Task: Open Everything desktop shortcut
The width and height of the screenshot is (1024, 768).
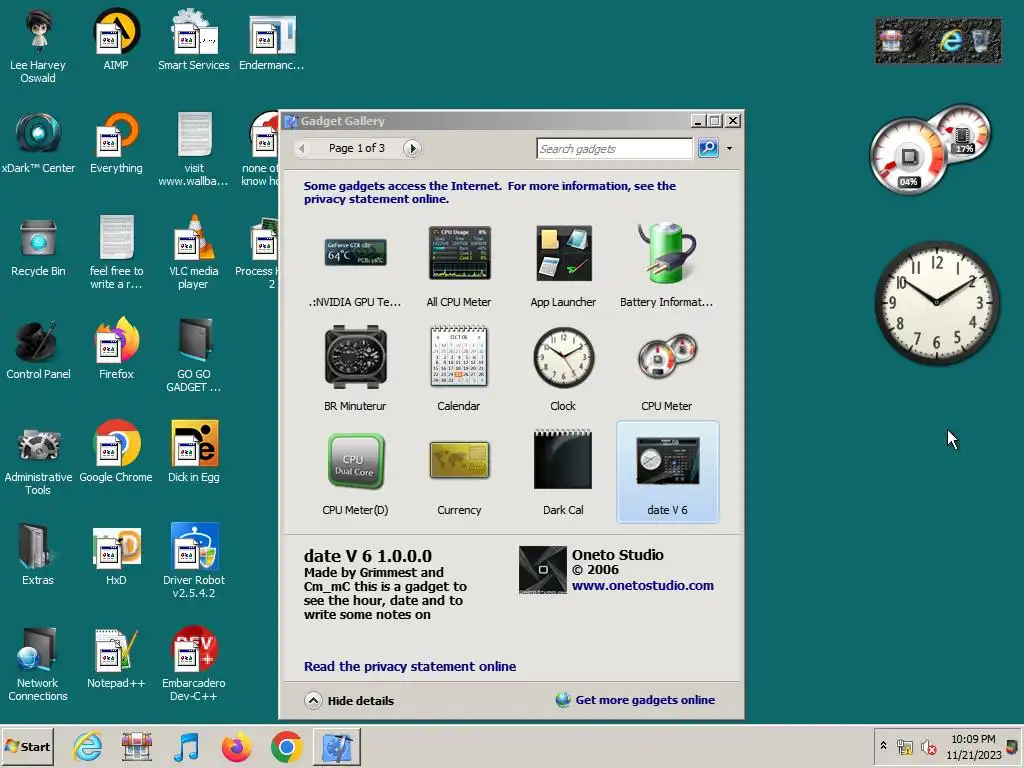Action: (116, 142)
